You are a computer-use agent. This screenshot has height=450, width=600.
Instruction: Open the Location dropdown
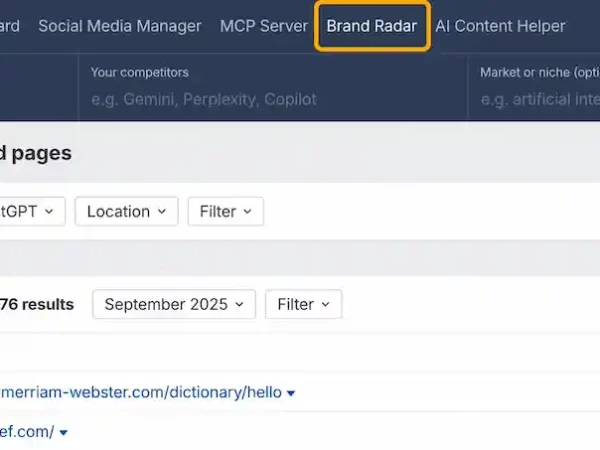tap(126, 211)
